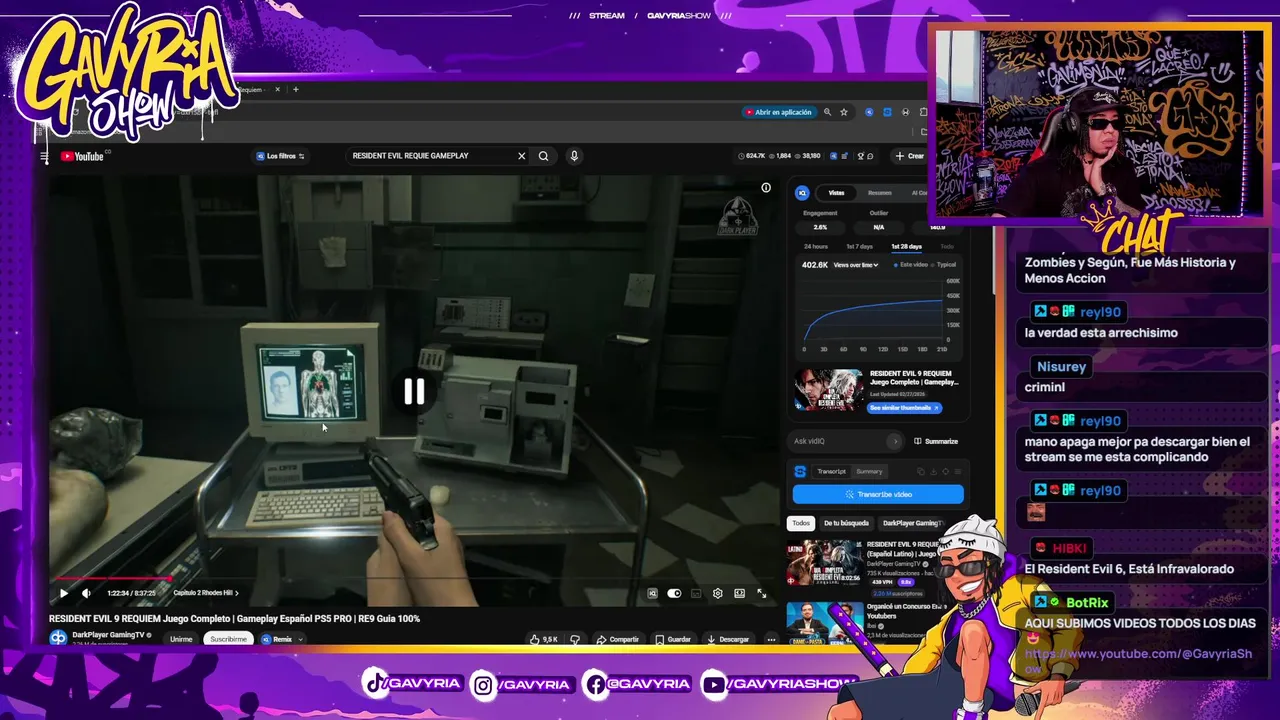The image size is (1280, 720).
Task: Open the Remix dropdown button
Action: click(282, 639)
